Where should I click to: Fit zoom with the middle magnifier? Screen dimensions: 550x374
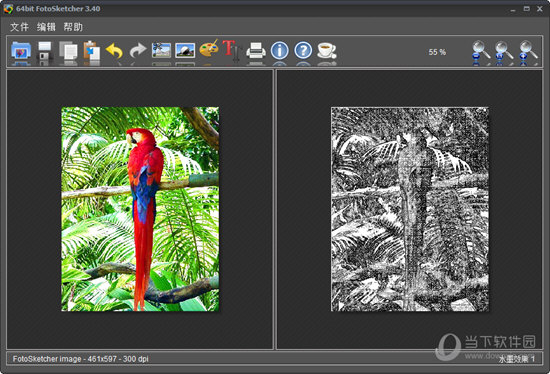click(504, 52)
